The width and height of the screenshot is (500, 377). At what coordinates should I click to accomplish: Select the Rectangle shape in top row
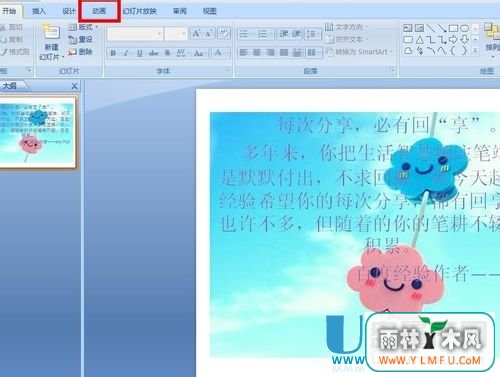[x=453, y=28]
